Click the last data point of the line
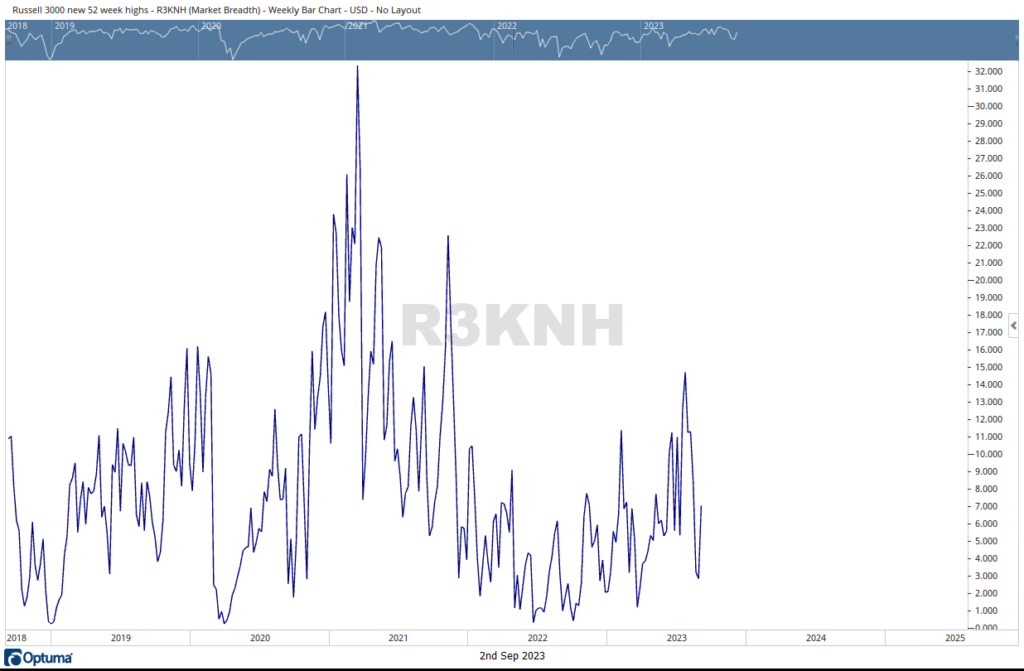The width and height of the screenshot is (1024, 671). [701, 506]
